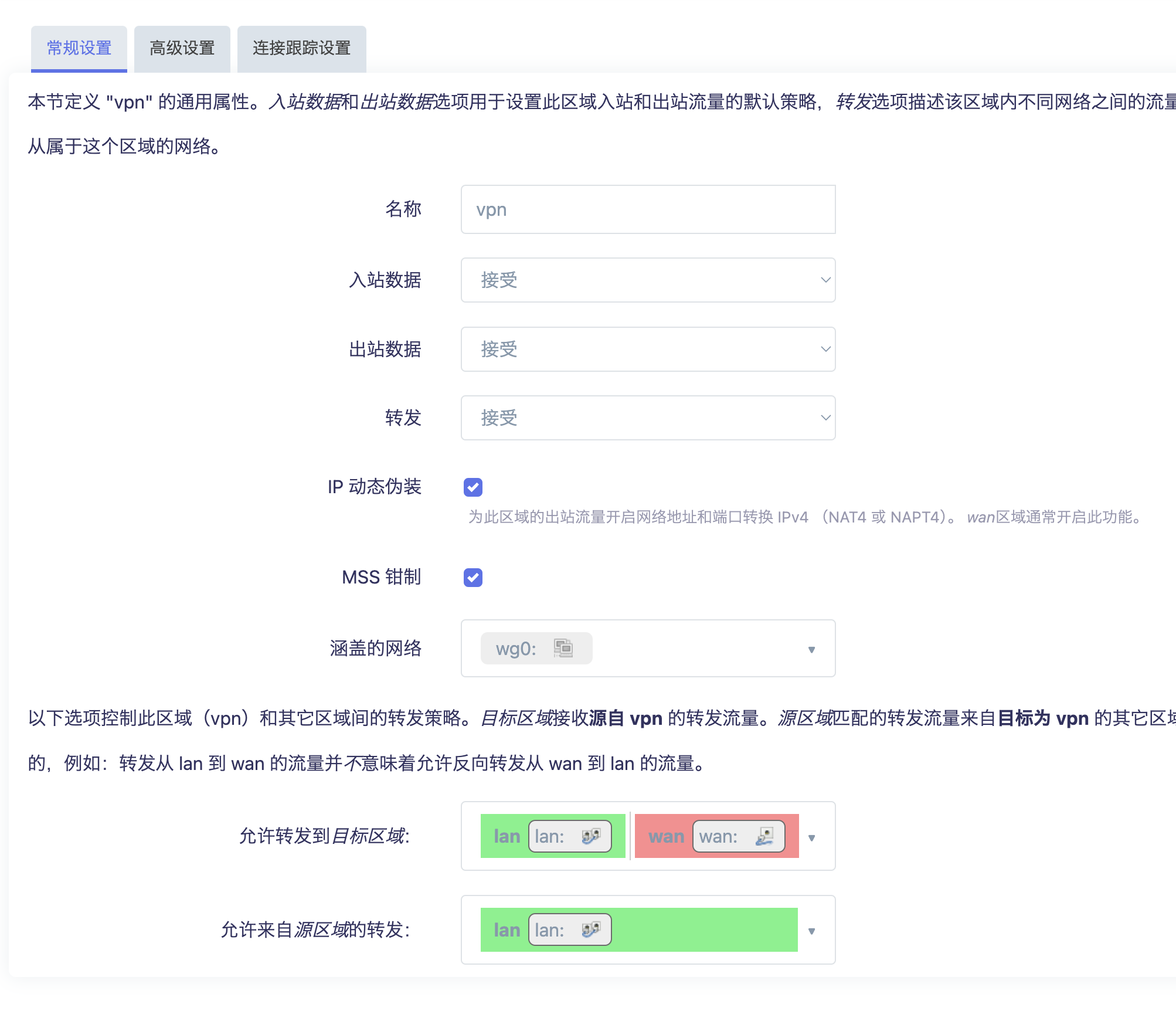Open the 转发 policy dropdown
1176x1011 pixels.
[x=648, y=418]
